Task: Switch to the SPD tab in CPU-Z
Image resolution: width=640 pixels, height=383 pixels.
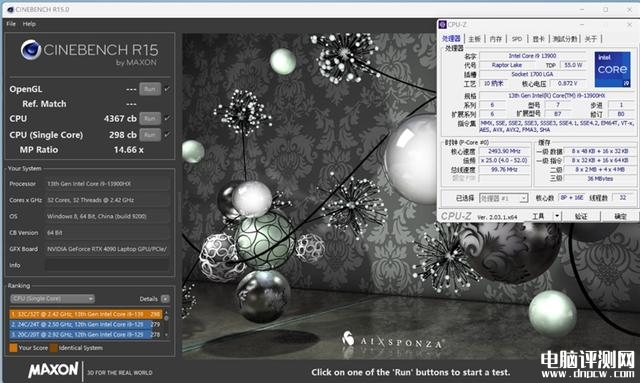Action: click(x=517, y=39)
